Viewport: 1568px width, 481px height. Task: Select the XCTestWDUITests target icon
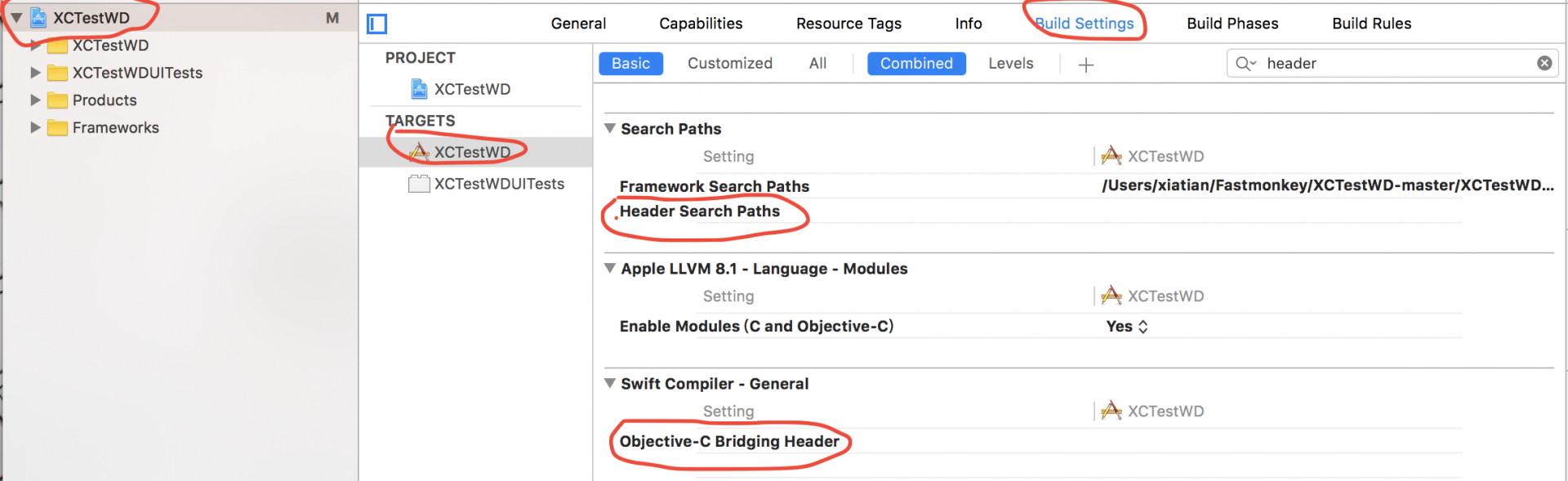tap(419, 184)
